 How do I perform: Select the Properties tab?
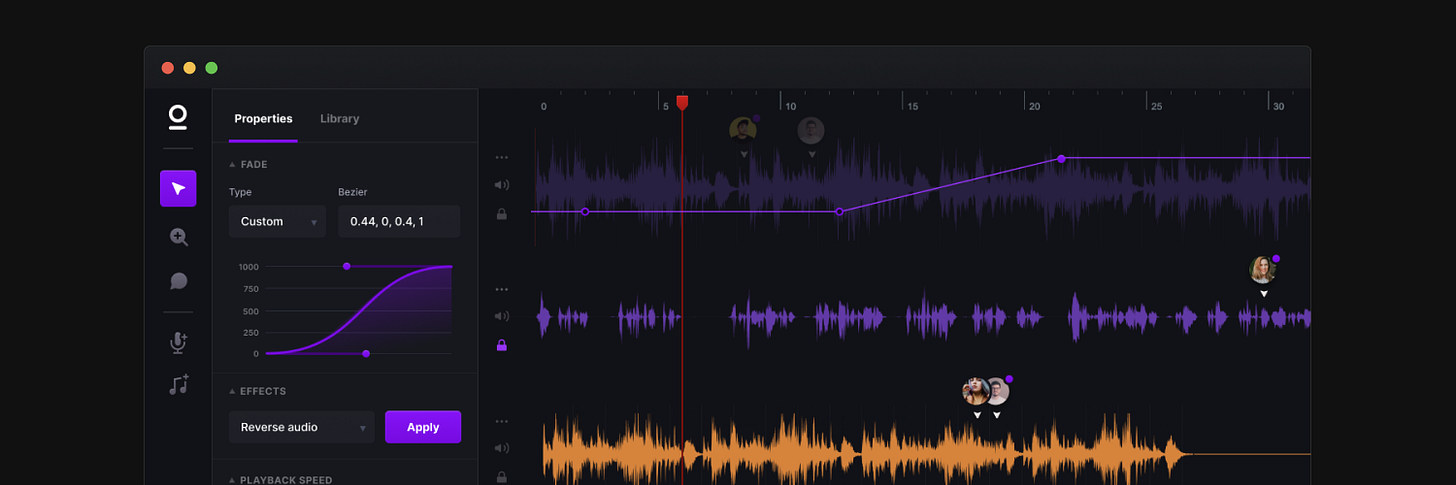point(263,118)
